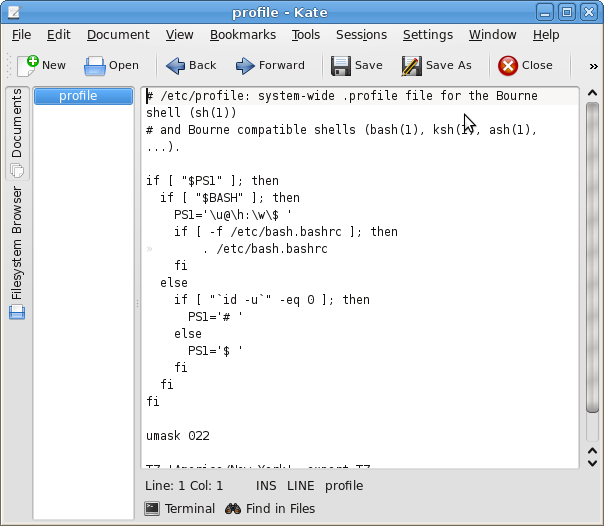Click the Save As toolbar icon
Viewport: 604px width, 526px height.
[x=411, y=66]
